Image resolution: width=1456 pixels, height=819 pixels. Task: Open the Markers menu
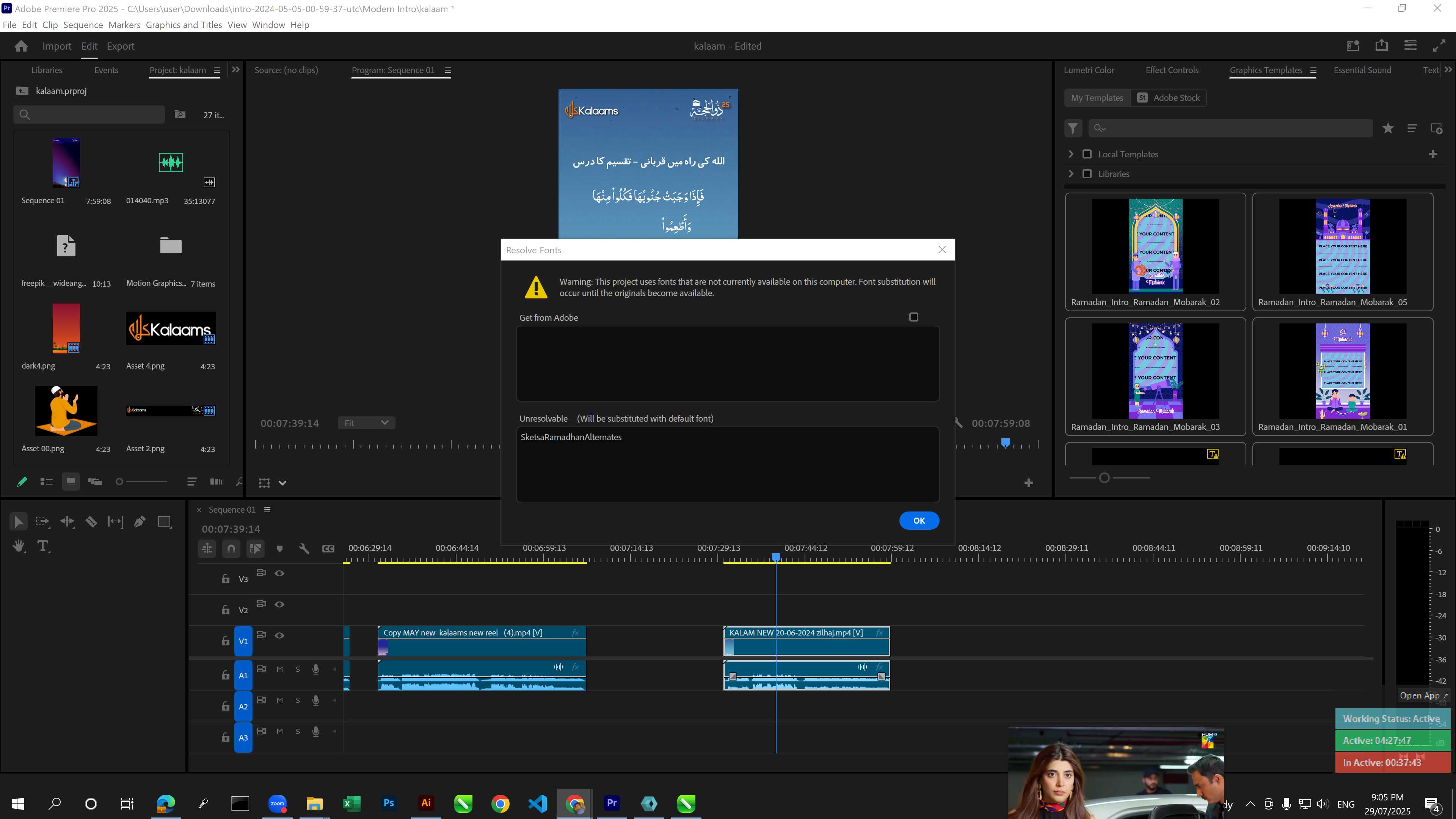(124, 25)
